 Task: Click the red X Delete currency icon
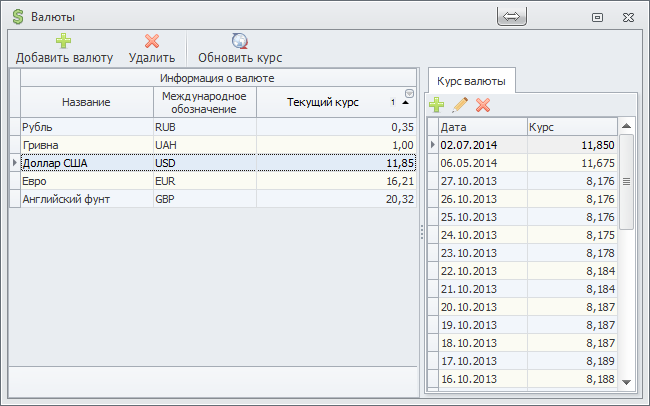click(152, 41)
